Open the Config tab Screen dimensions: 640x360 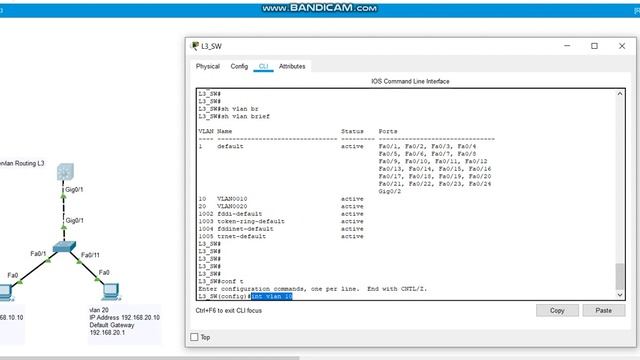click(239, 66)
